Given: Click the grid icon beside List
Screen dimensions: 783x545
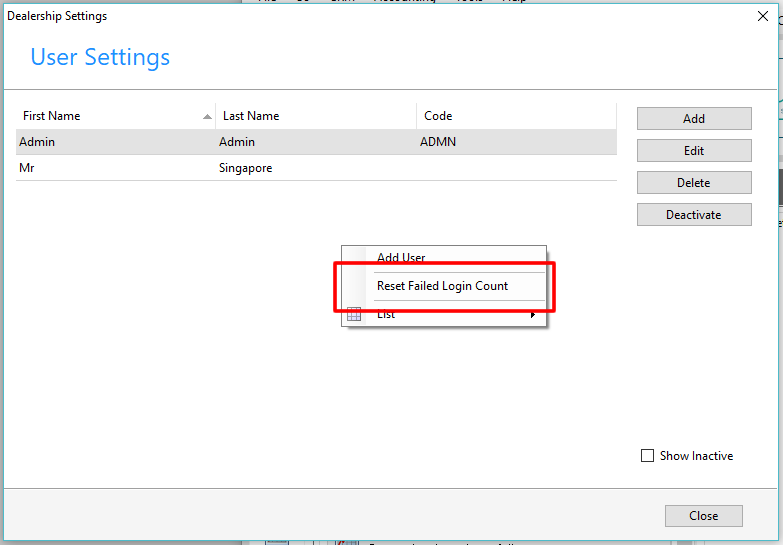Looking at the screenshot, I should pos(354,314).
